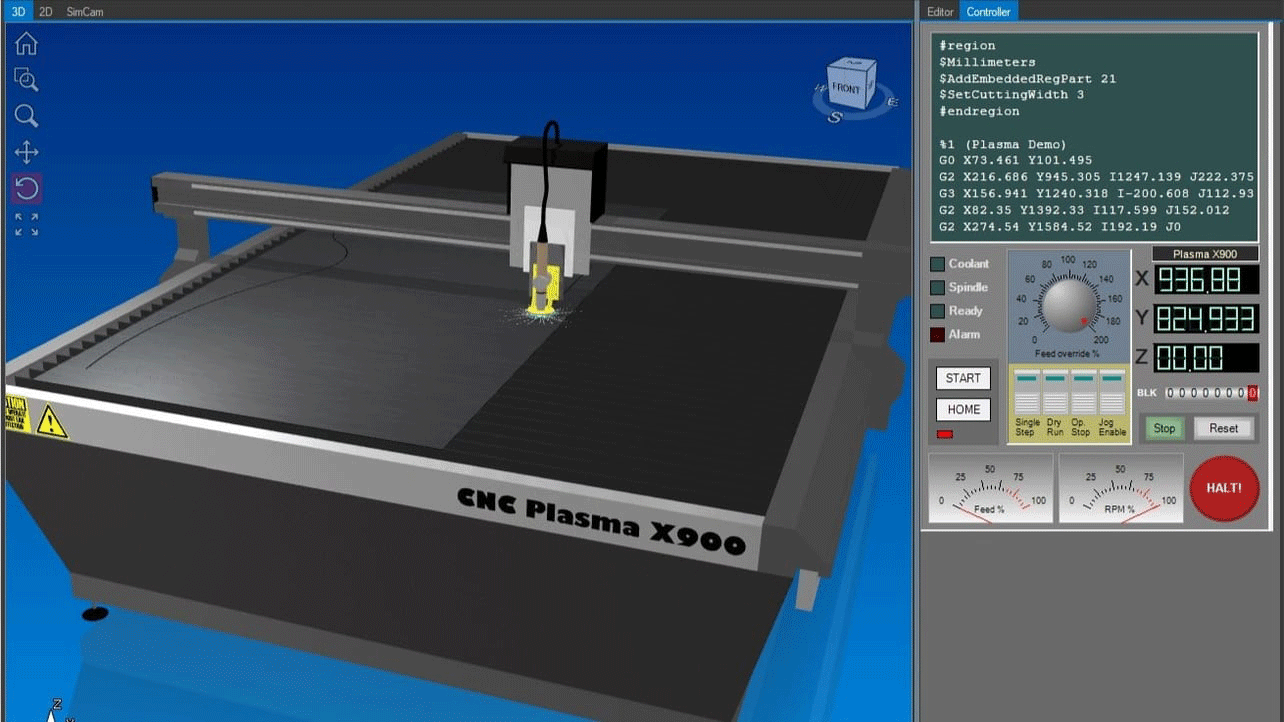Switch to the Editor tab
Screen dimensions: 1284x722
click(939, 11)
